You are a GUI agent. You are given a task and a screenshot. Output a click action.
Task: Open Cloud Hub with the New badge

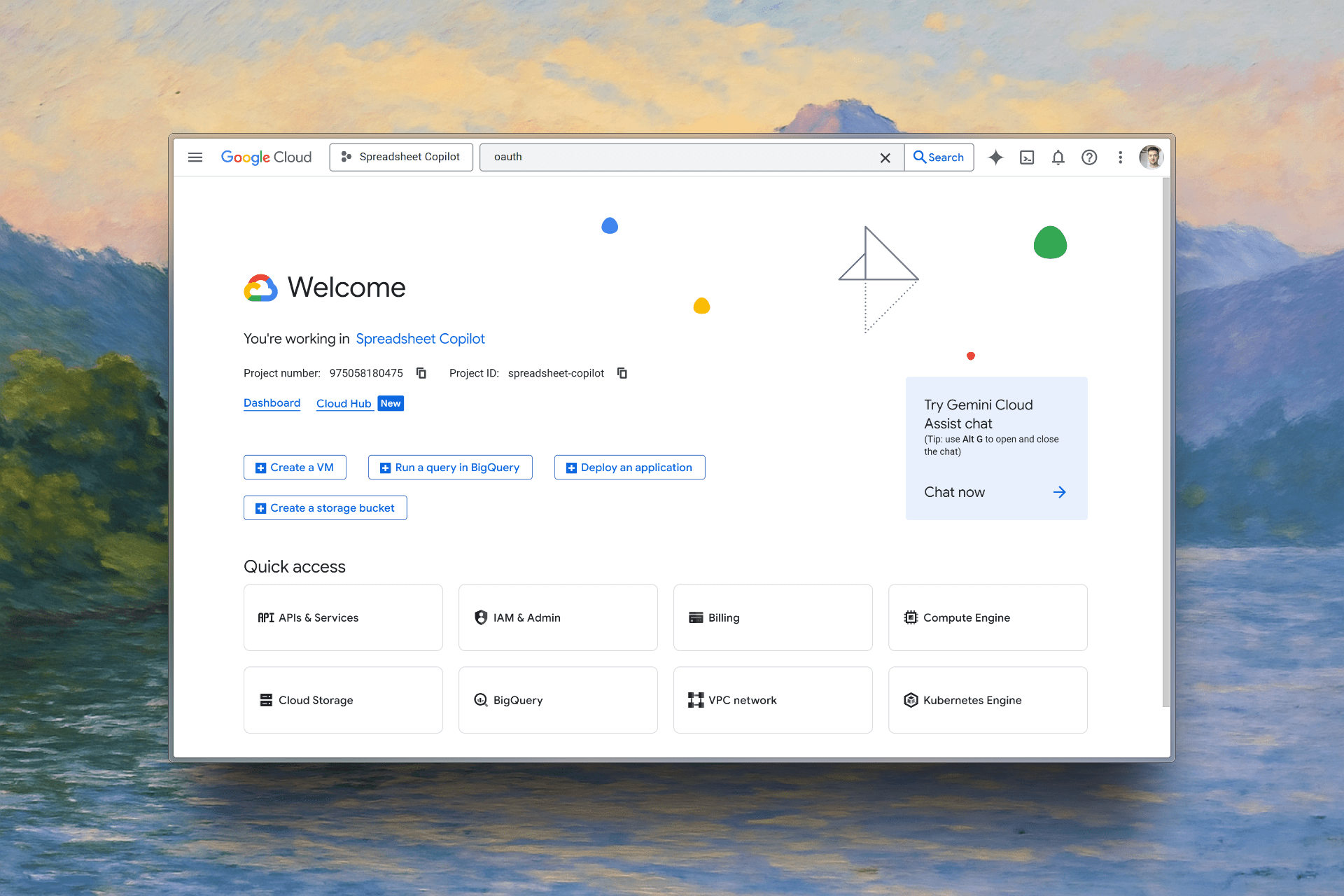[344, 403]
